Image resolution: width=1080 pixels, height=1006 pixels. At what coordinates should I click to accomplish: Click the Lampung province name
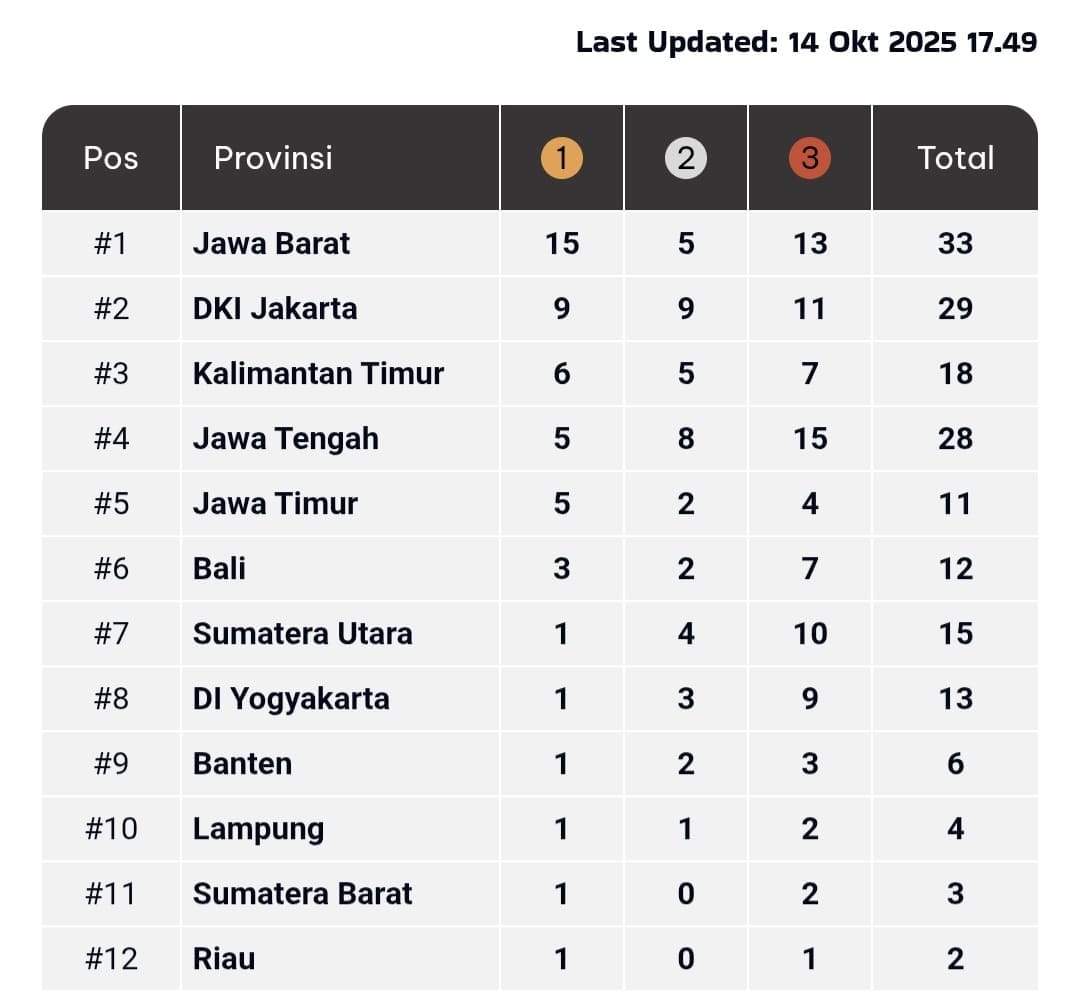[258, 829]
